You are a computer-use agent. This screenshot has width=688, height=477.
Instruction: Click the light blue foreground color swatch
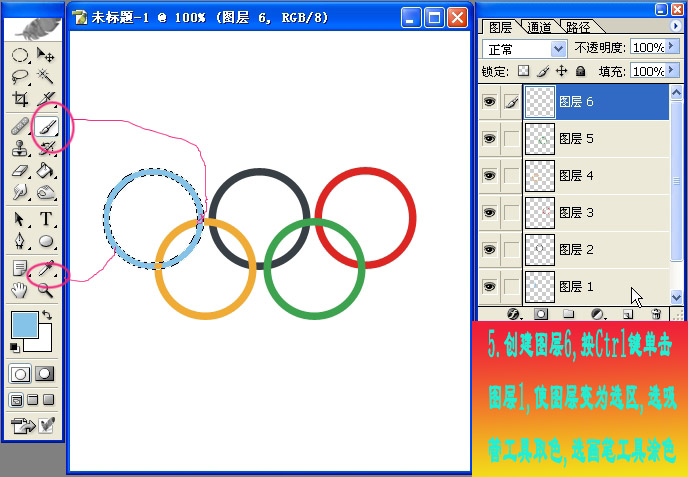(x=24, y=324)
